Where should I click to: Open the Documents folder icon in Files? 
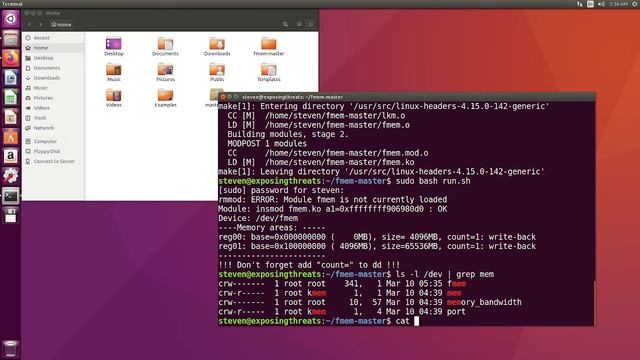tap(165, 47)
